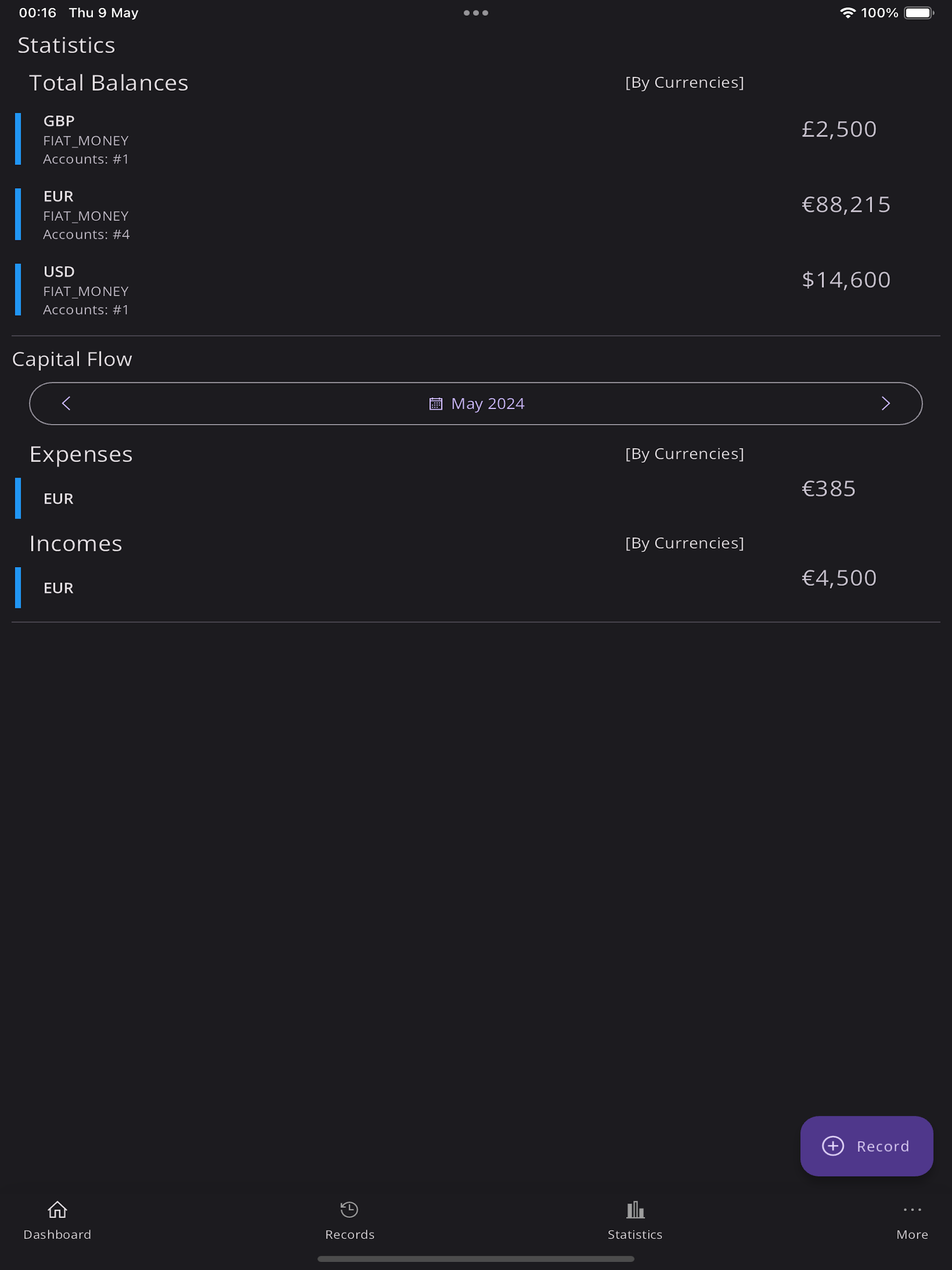Image resolution: width=952 pixels, height=1270 pixels.
Task: Toggle Total Balances By Currencies grouping
Action: (684, 82)
